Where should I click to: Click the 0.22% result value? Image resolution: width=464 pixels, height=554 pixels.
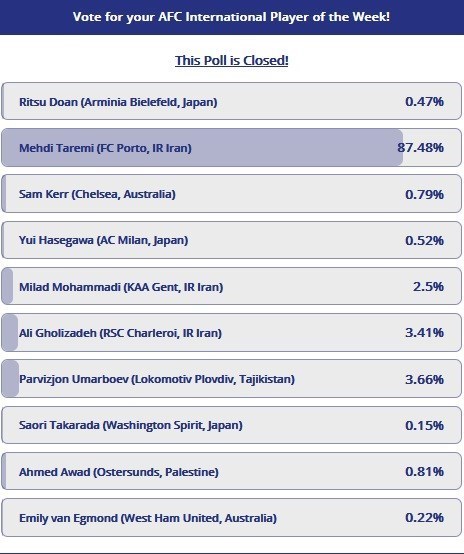(x=424, y=518)
